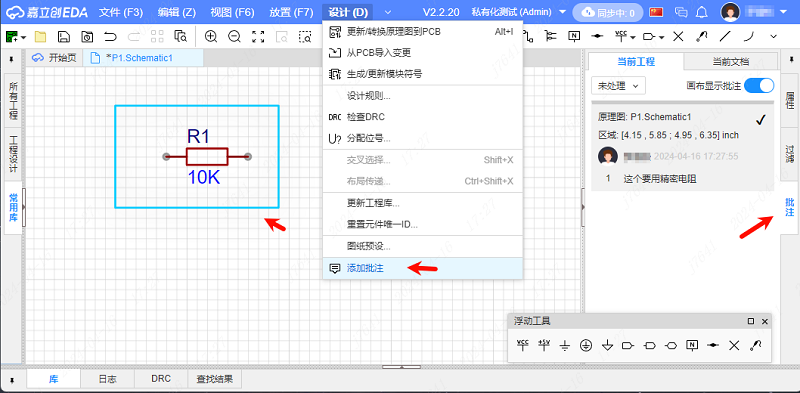Open the 未处理 status dropdown

(x=618, y=86)
